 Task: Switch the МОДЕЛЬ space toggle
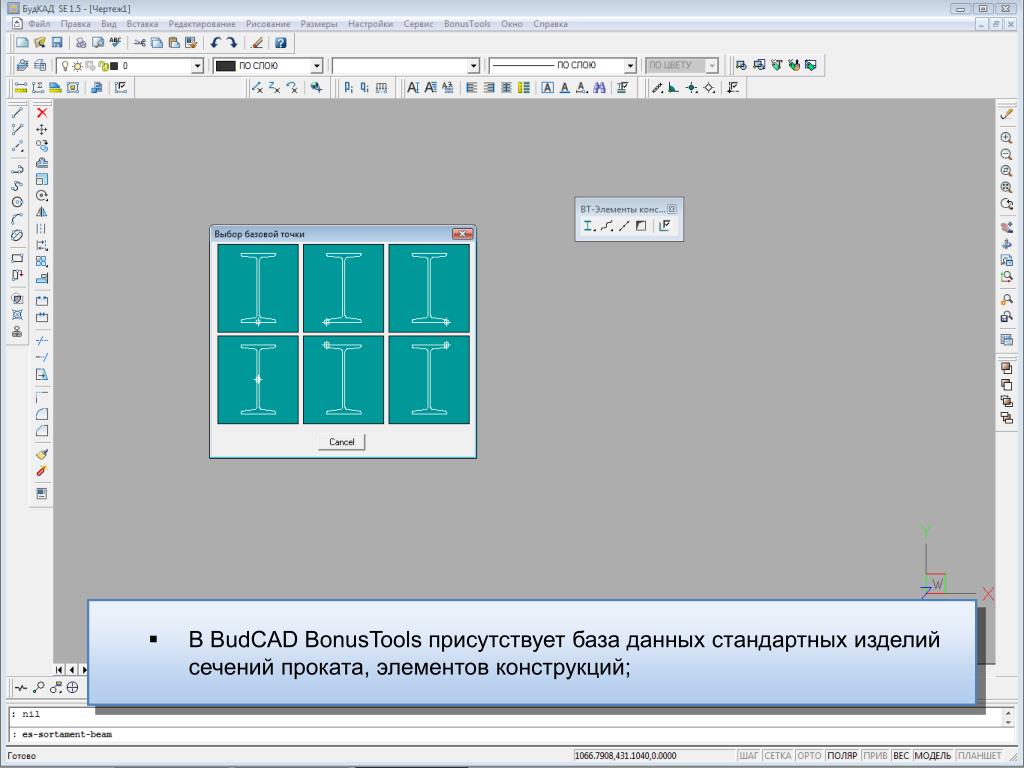933,756
